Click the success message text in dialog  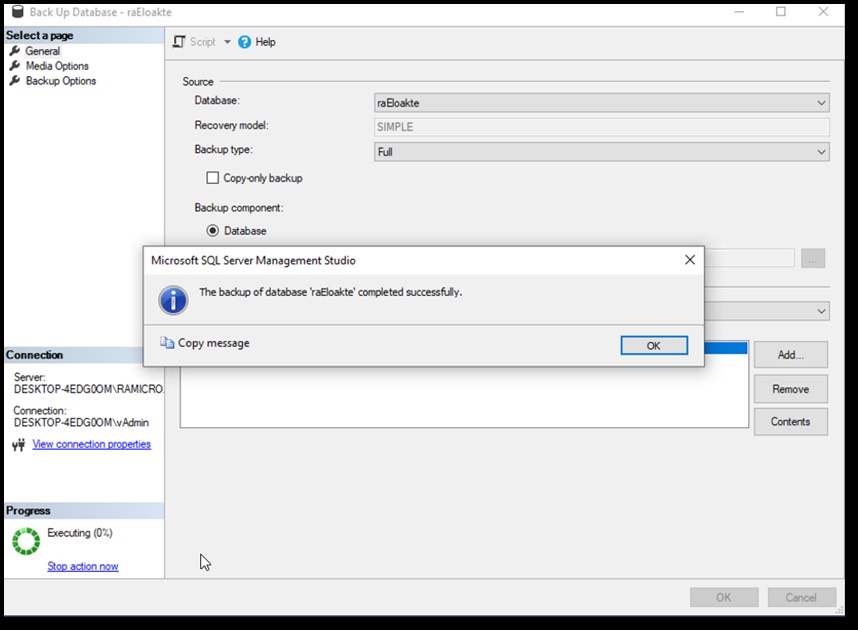click(331, 292)
